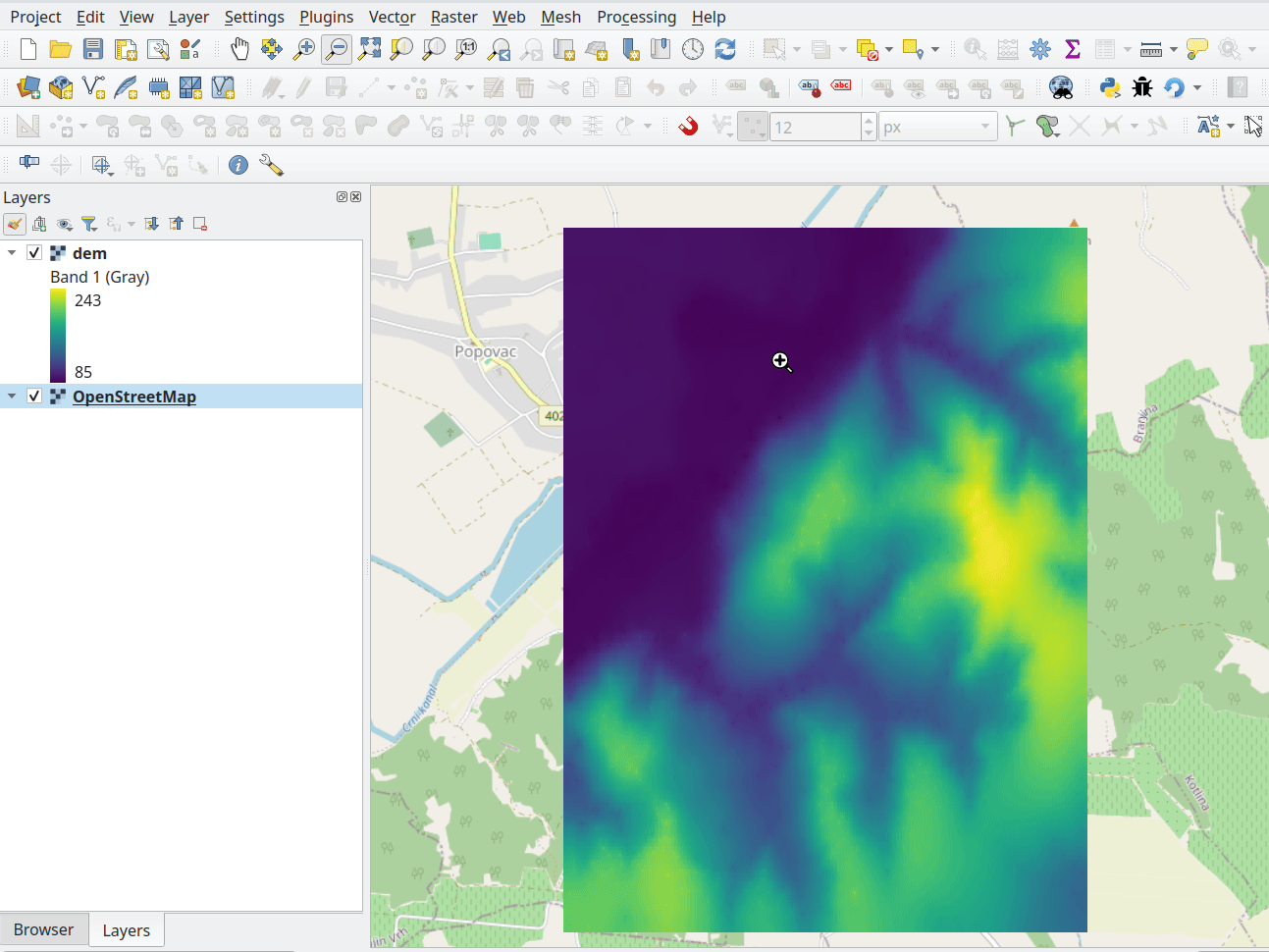Show the statistical summary with the sigma icon
1269x952 pixels.
1073,48
